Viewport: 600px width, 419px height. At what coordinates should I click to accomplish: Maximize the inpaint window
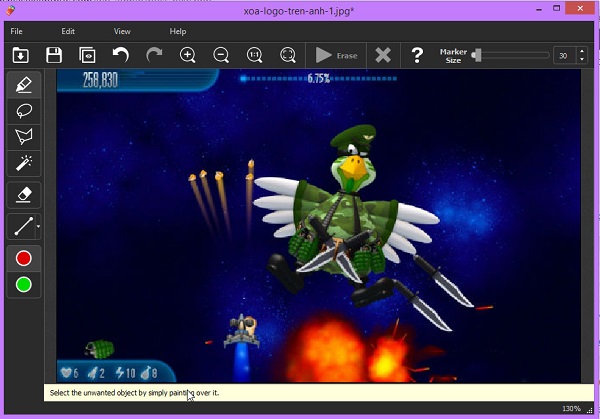coord(557,8)
